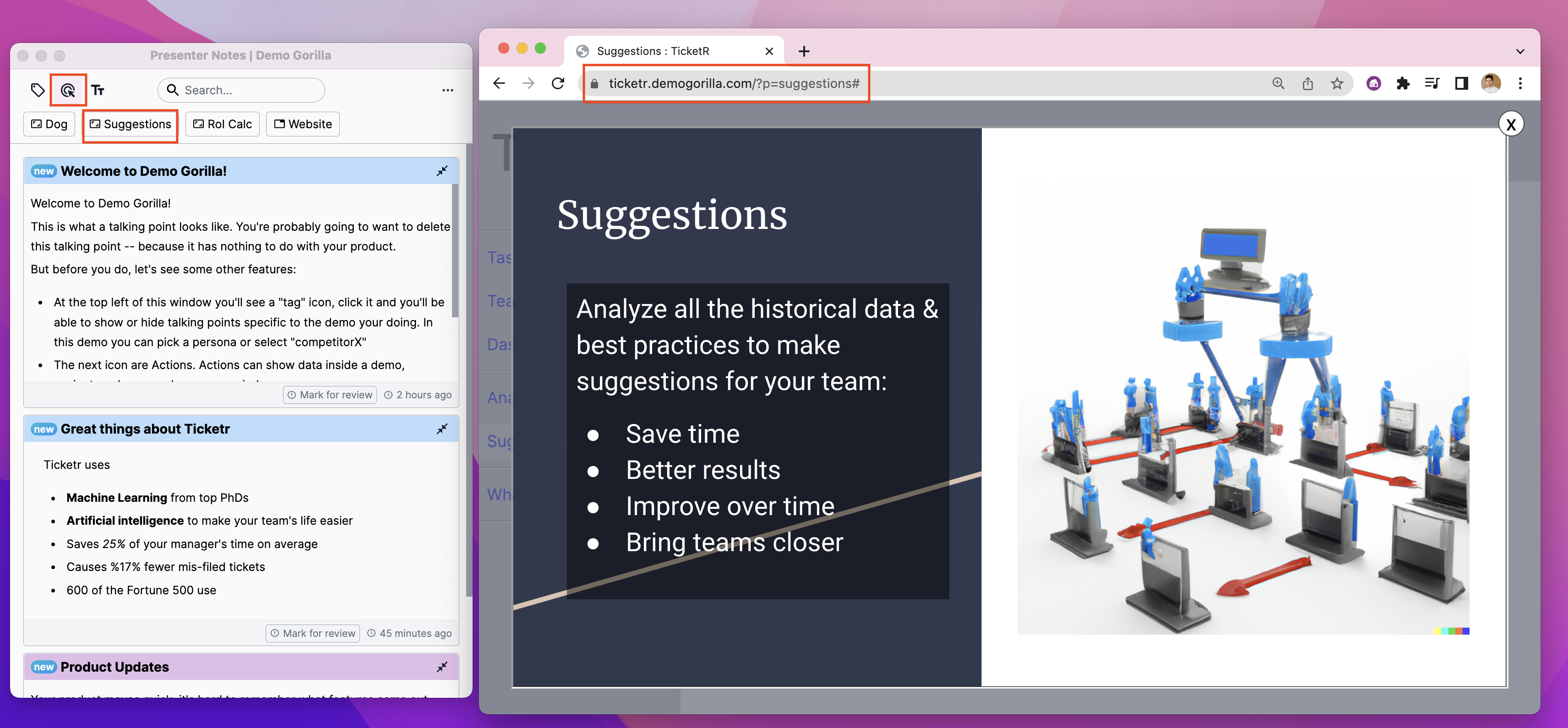1568x728 pixels.
Task: Select the Suggestions : TicketR tab
Action: click(x=653, y=51)
